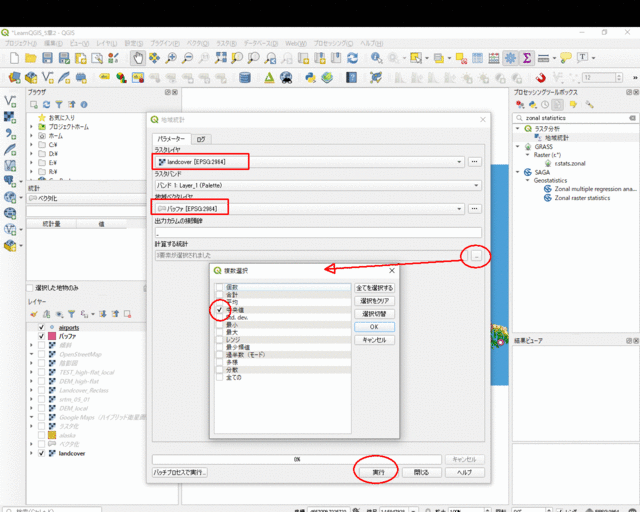Switch to the パラメーター tab
The height and width of the screenshot is (512, 640).
point(171,139)
